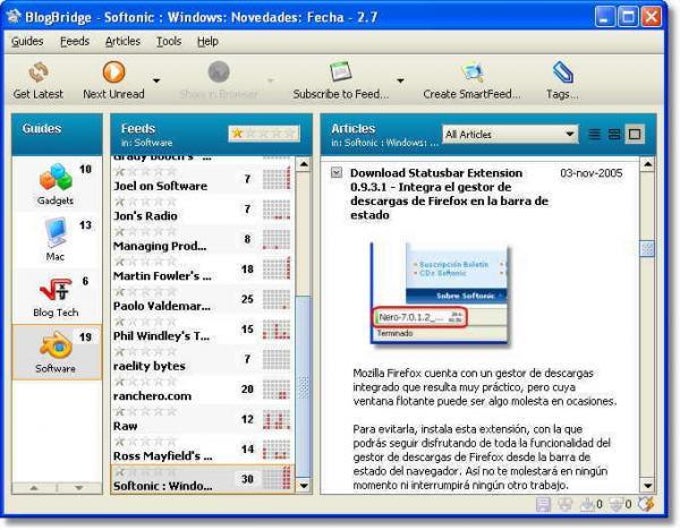Open the Feeds menu

(75, 41)
